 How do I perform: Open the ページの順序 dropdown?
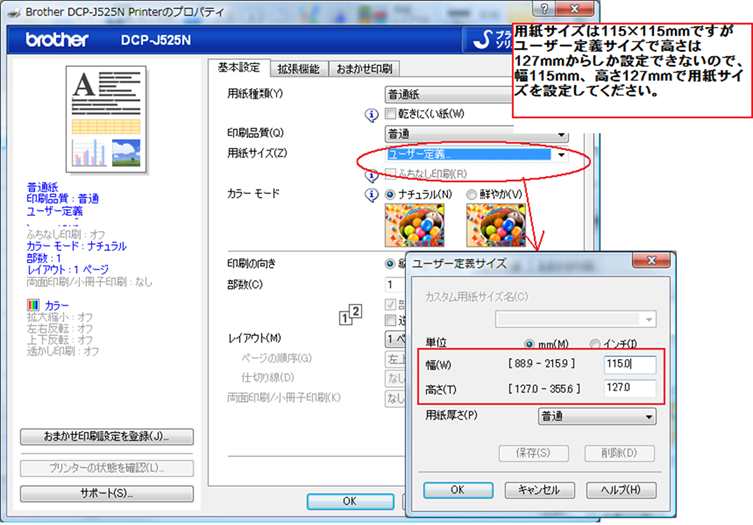pyautogui.click(x=396, y=359)
